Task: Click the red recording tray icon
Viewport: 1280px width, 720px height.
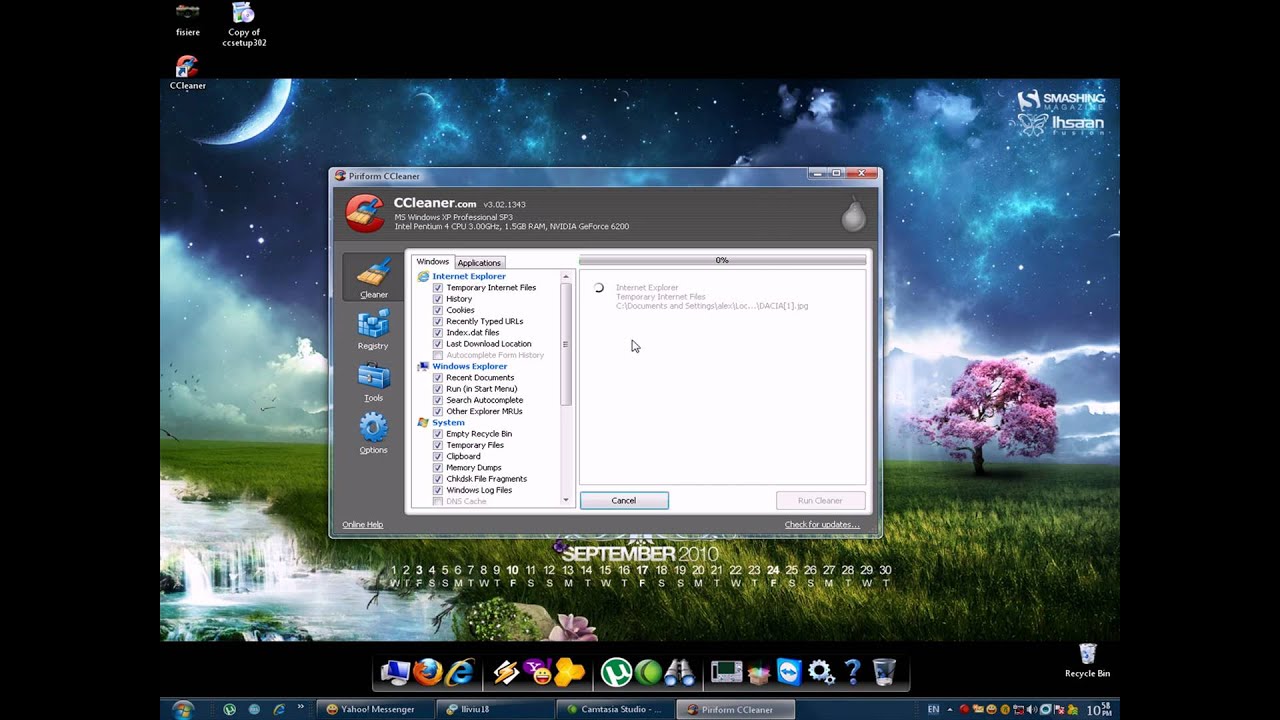Action: coord(964,709)
